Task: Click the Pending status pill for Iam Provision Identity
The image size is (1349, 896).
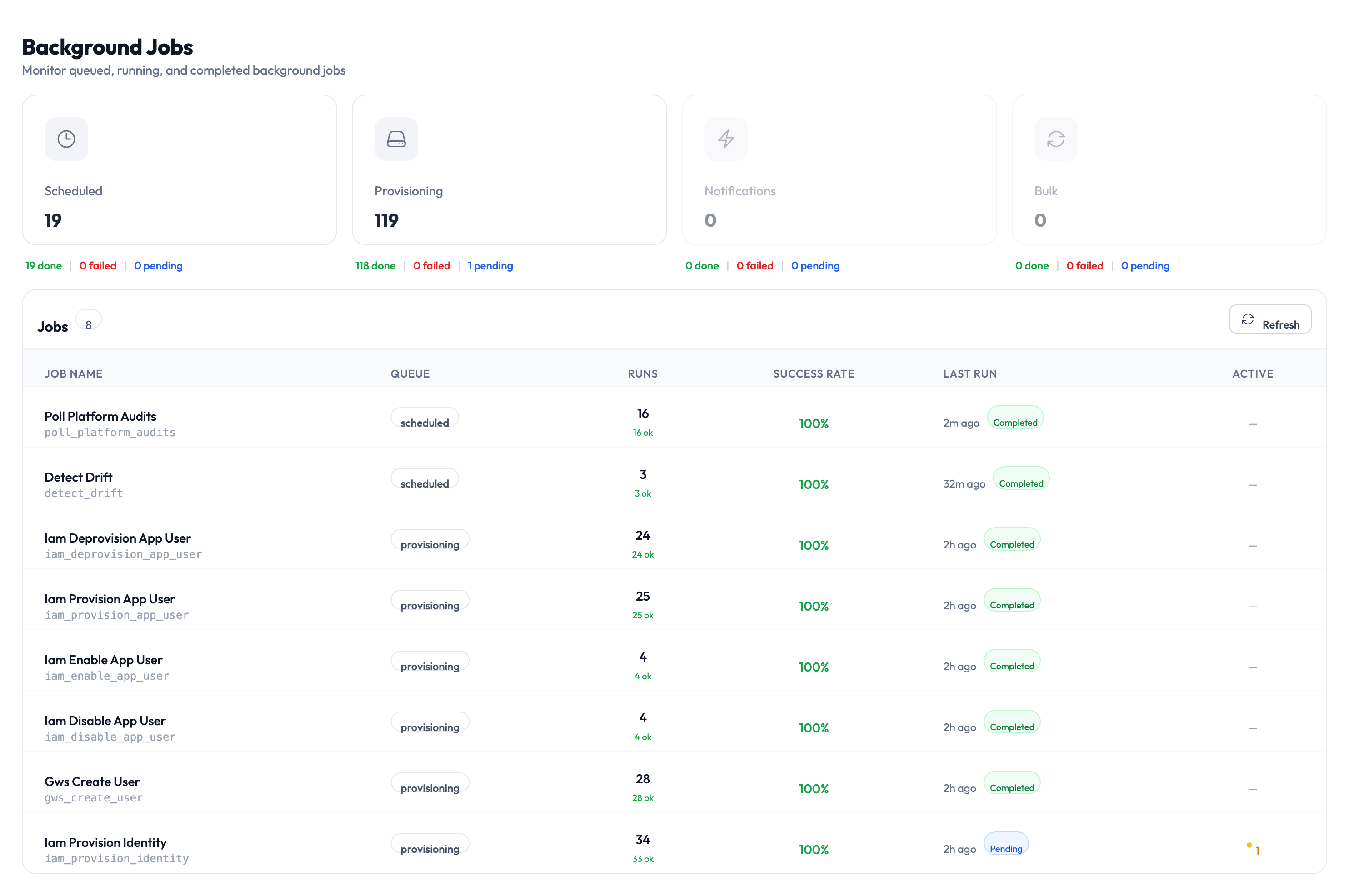Action: point(1006,848)
